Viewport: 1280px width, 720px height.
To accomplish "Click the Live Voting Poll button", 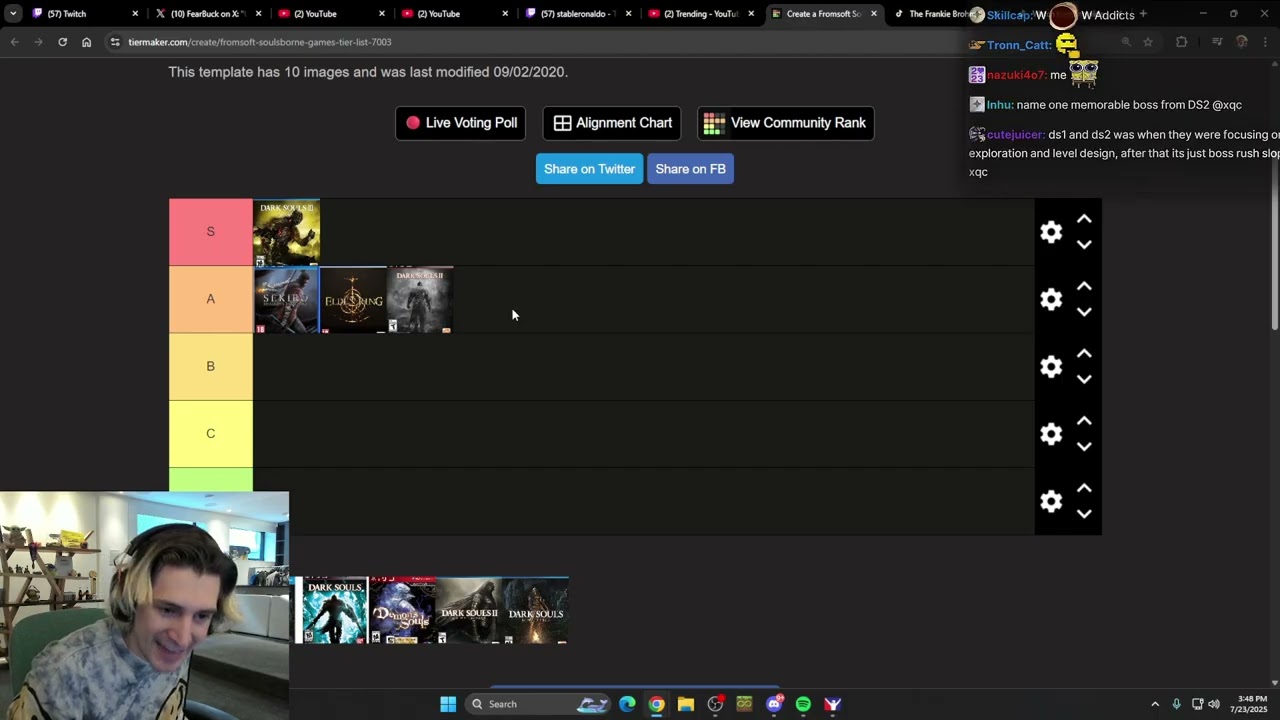I will pos(461,123).
